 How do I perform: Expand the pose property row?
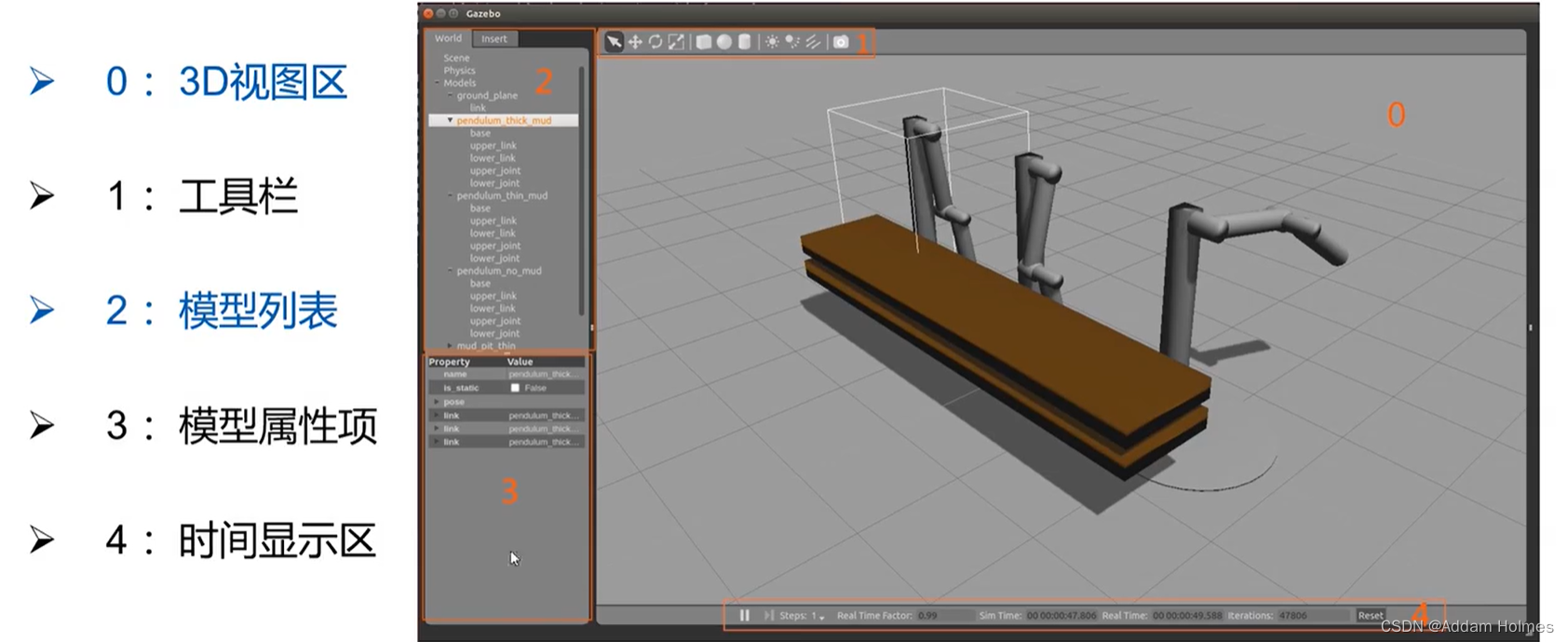[437, 402]
